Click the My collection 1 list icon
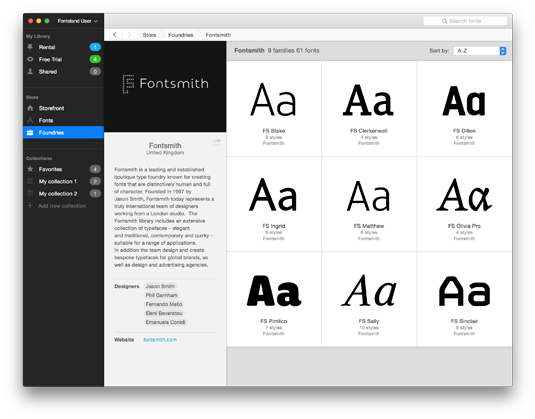Viewport: 535px width, 419px height. point(30,181)
